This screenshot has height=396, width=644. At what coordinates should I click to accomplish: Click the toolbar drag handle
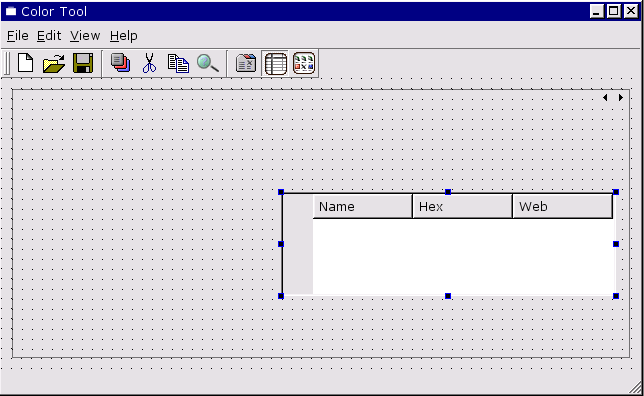point(7,64)
